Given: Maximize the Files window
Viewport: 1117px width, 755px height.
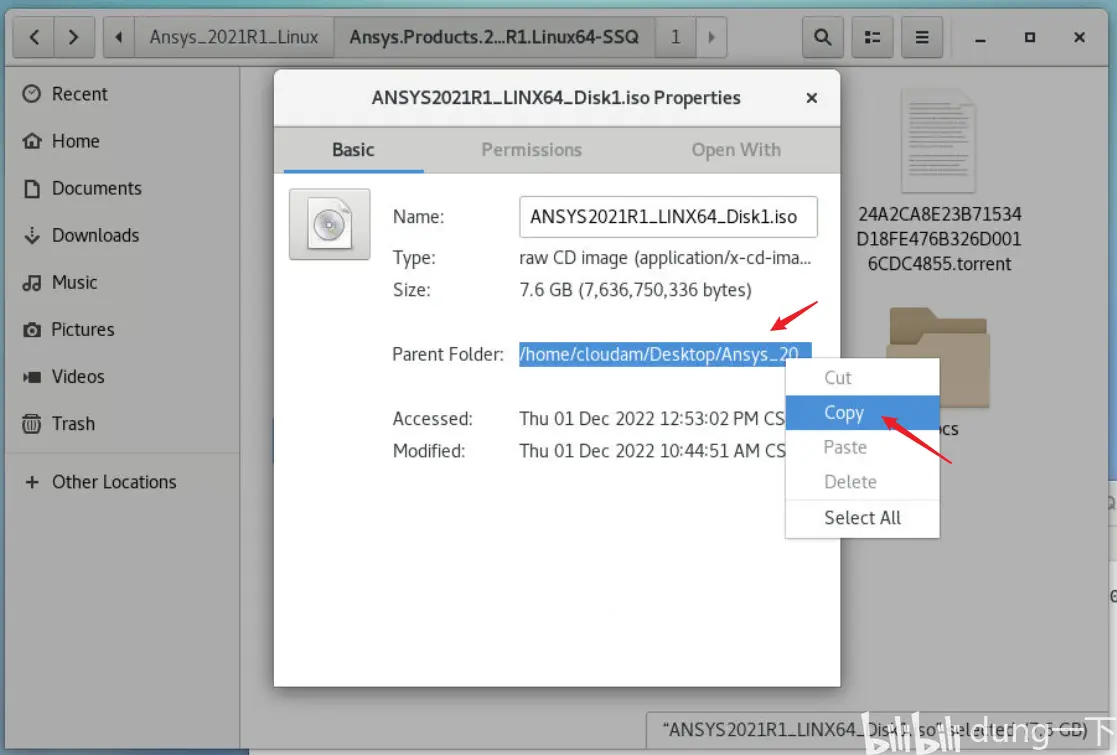Looking at the screenshot, I should point(1029,37).
